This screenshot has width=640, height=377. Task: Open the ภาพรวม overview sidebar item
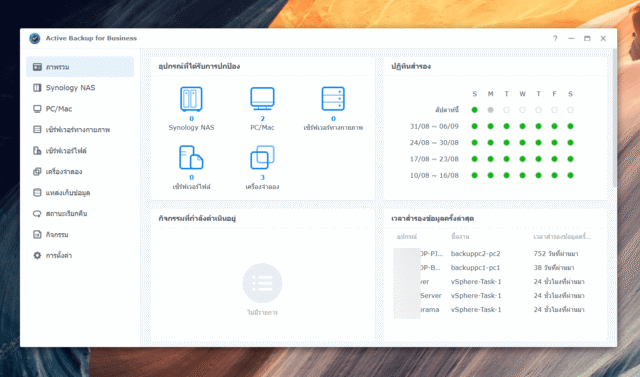click(x=80, y=67)
